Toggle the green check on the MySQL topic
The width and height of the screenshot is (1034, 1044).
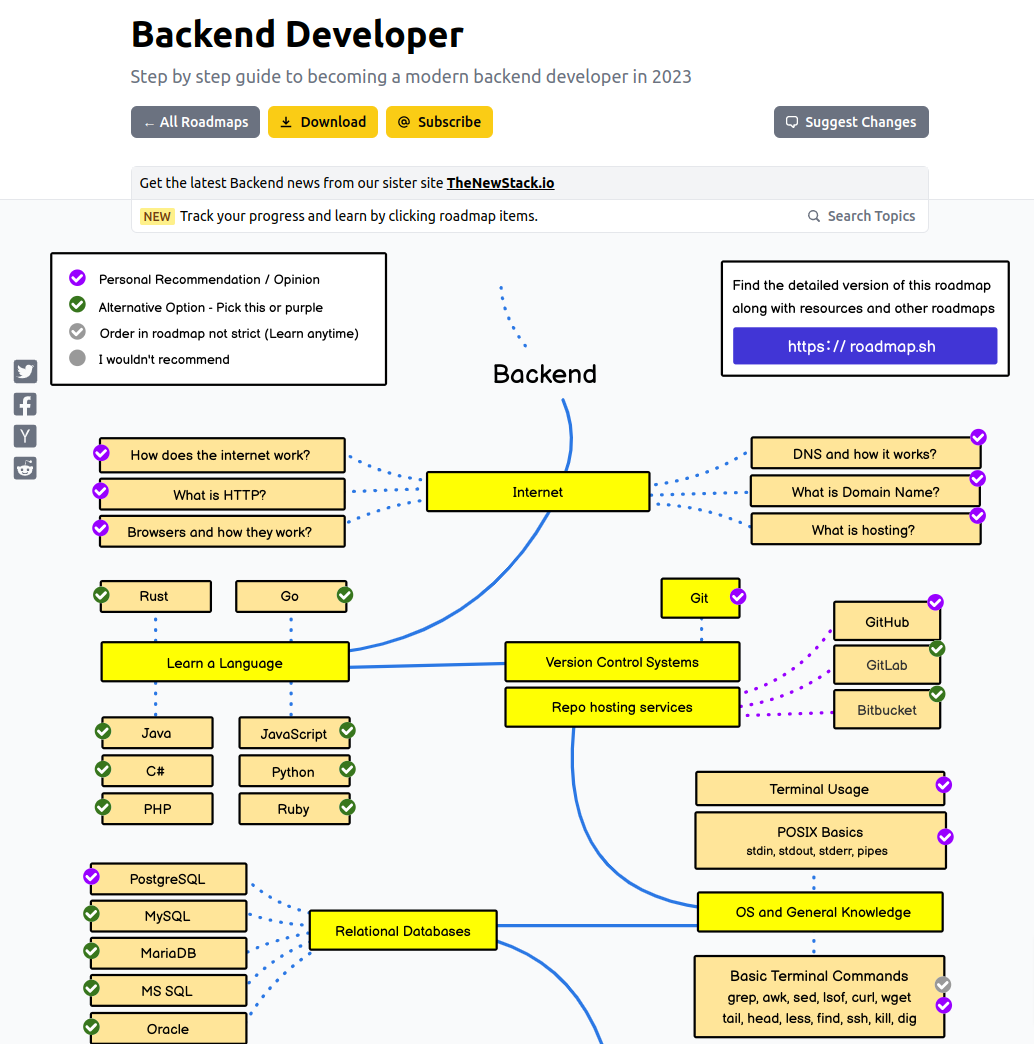click(x=92, y=914)
